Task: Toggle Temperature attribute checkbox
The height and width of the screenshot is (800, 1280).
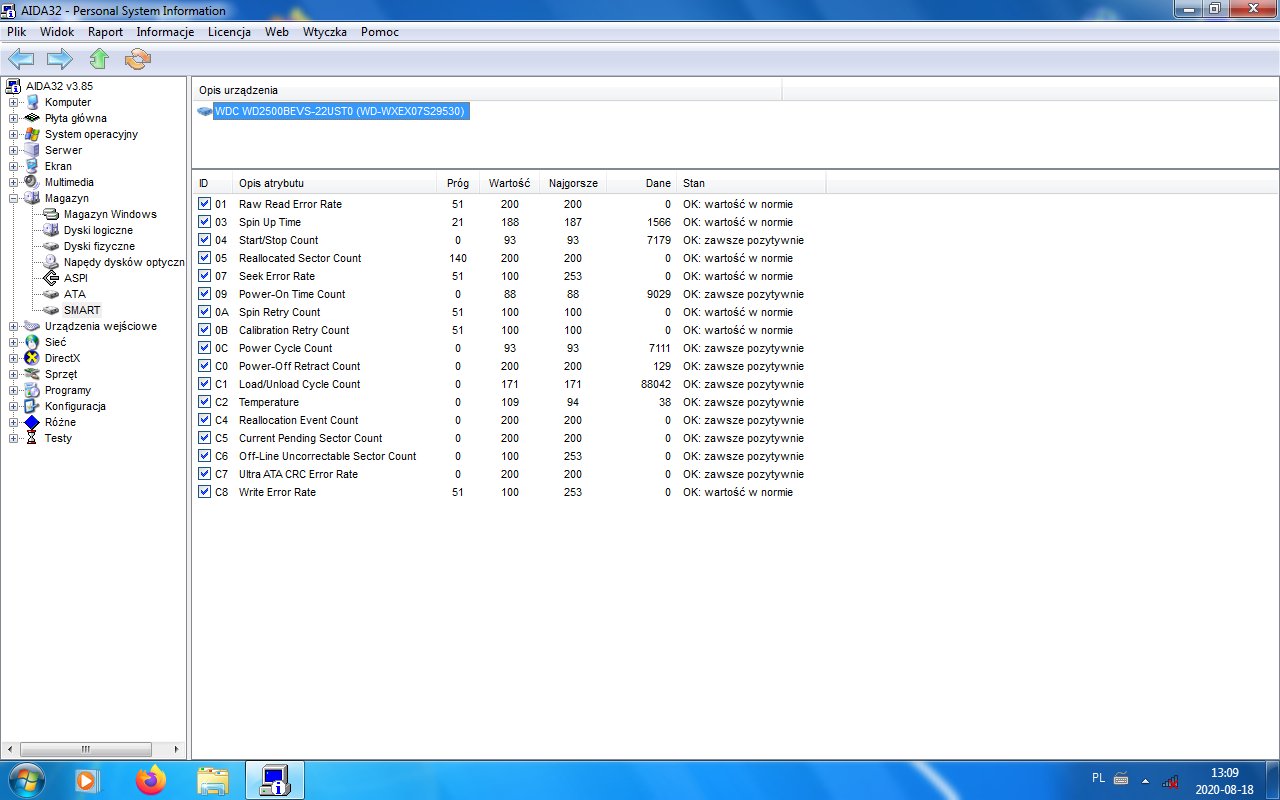Action: [x=204, y=402]
